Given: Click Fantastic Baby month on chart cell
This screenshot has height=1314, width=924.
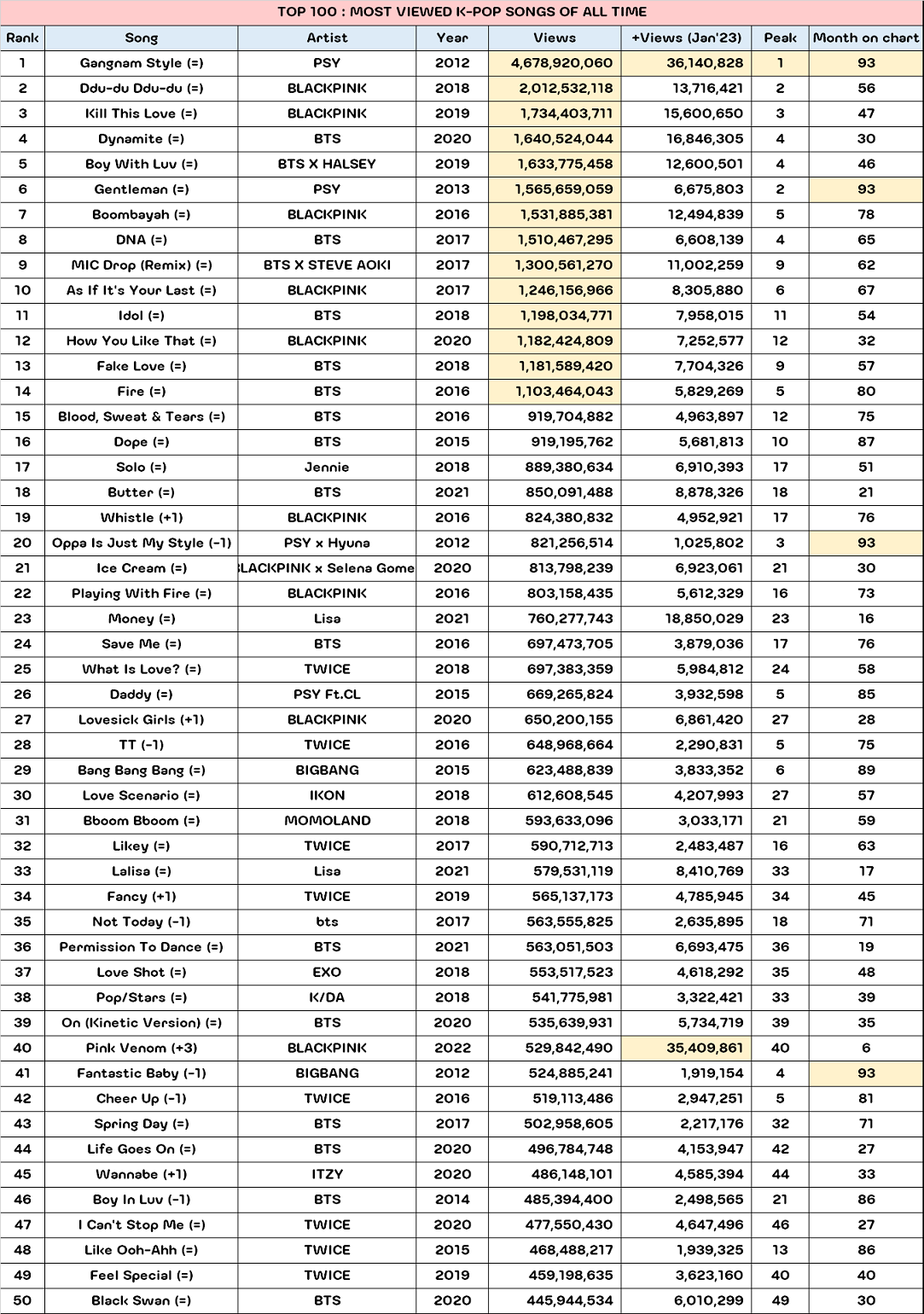Looking at the screenshot, I should click(866, 1073).
